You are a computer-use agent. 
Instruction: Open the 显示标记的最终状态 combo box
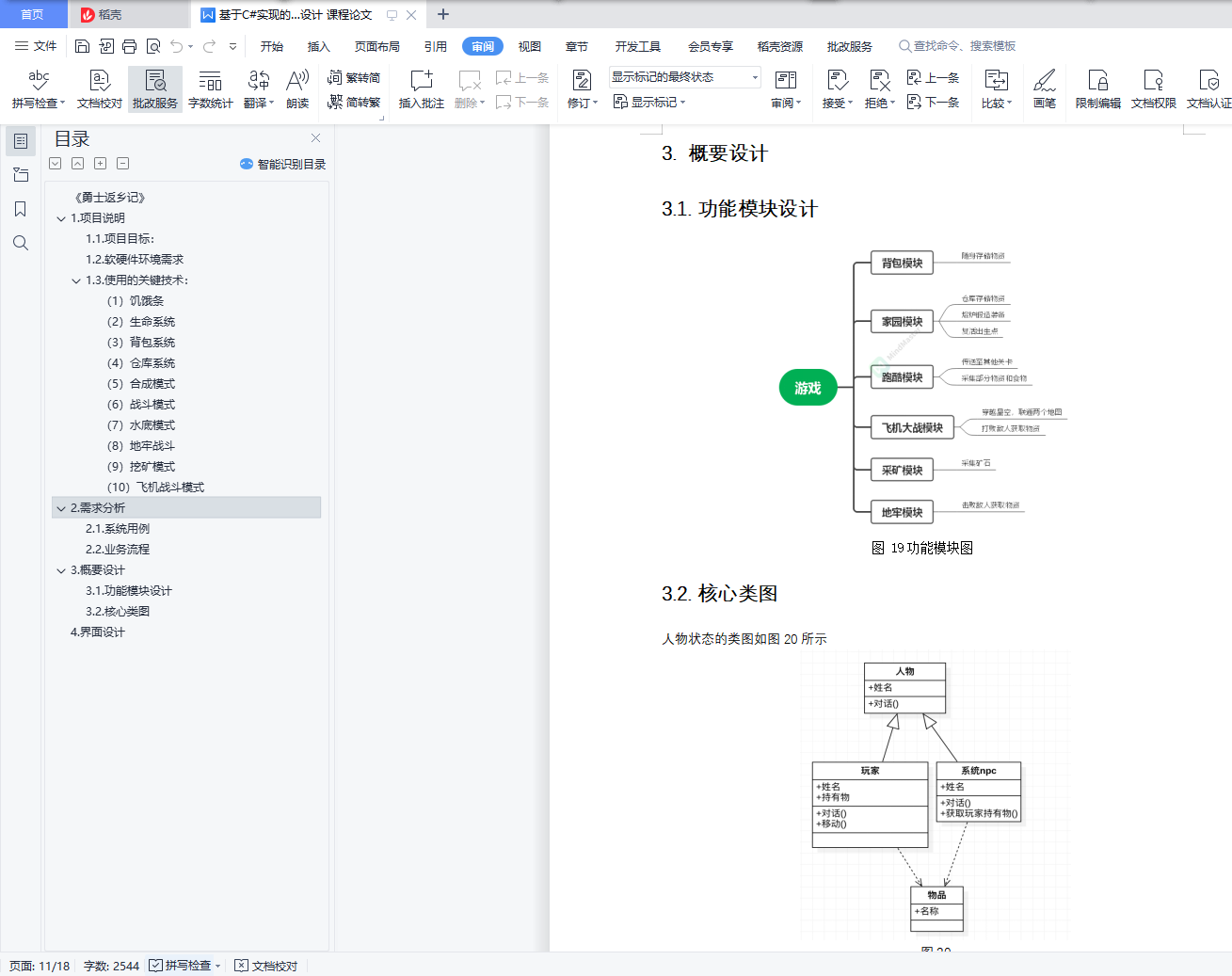tap(684, 77)
